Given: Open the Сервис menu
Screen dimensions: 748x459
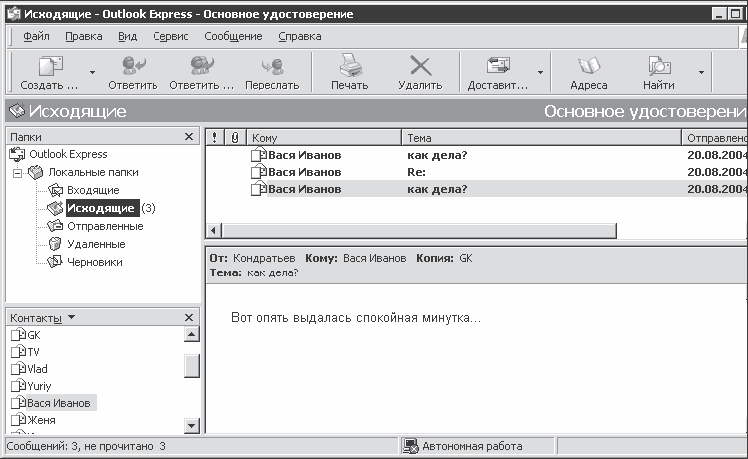Looking at the screenshot, I should coord(171,36).
